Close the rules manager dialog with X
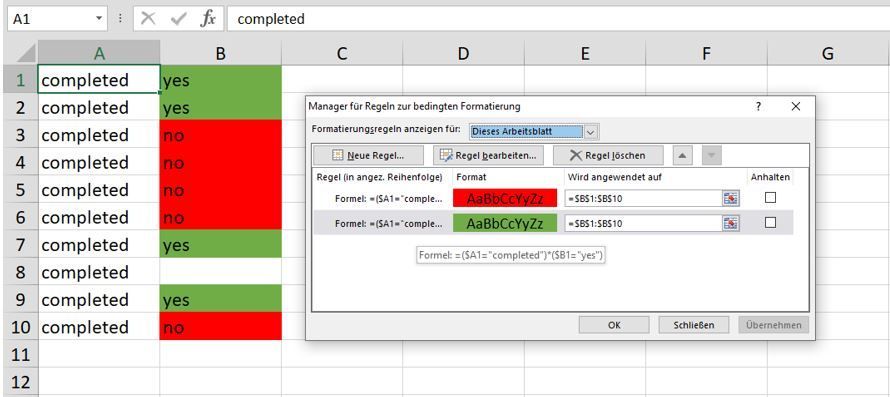890x397 pixels. click(x=796, y=106)
